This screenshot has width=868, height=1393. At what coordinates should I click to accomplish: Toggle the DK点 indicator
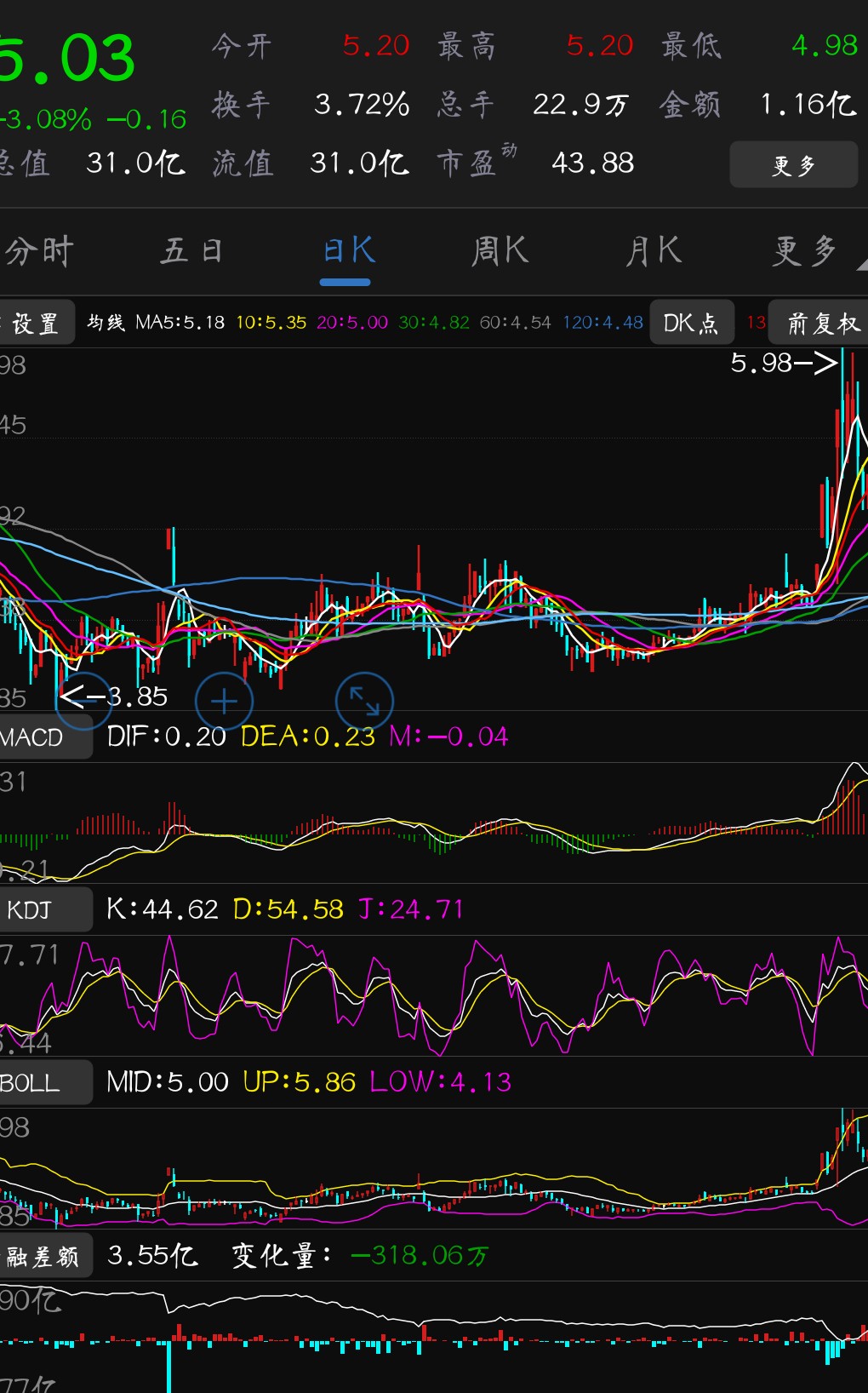coord(690,323)
